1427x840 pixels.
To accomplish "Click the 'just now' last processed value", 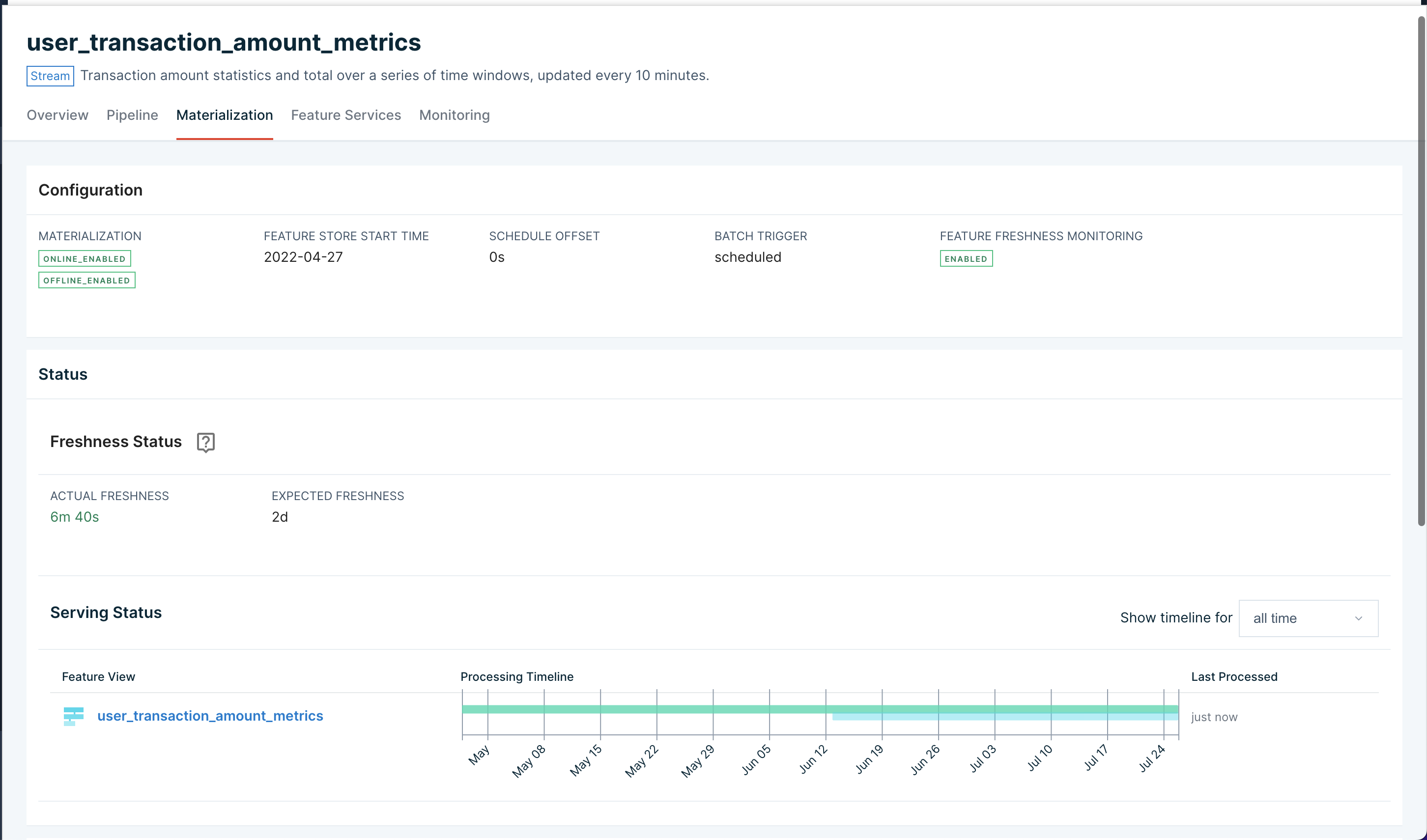I will (x=1214, y=717).
